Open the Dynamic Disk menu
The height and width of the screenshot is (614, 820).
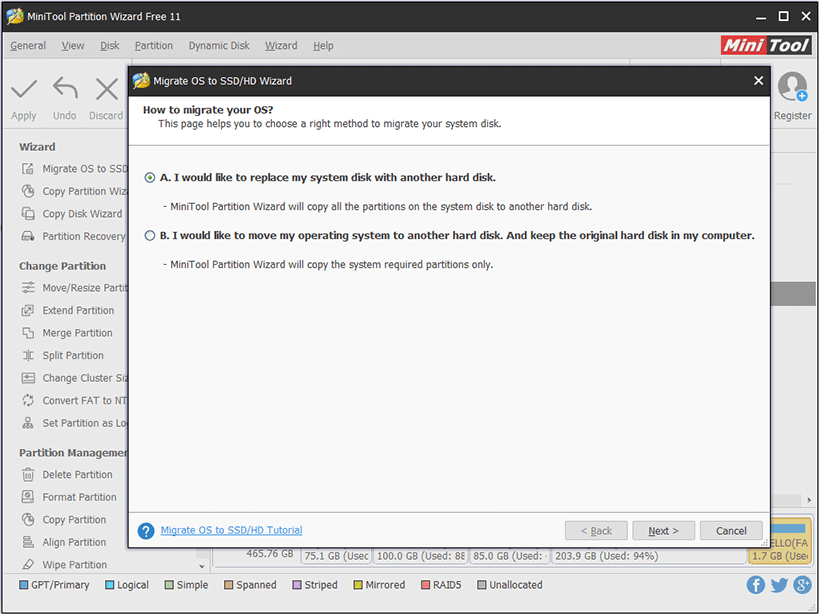(219, 46)
